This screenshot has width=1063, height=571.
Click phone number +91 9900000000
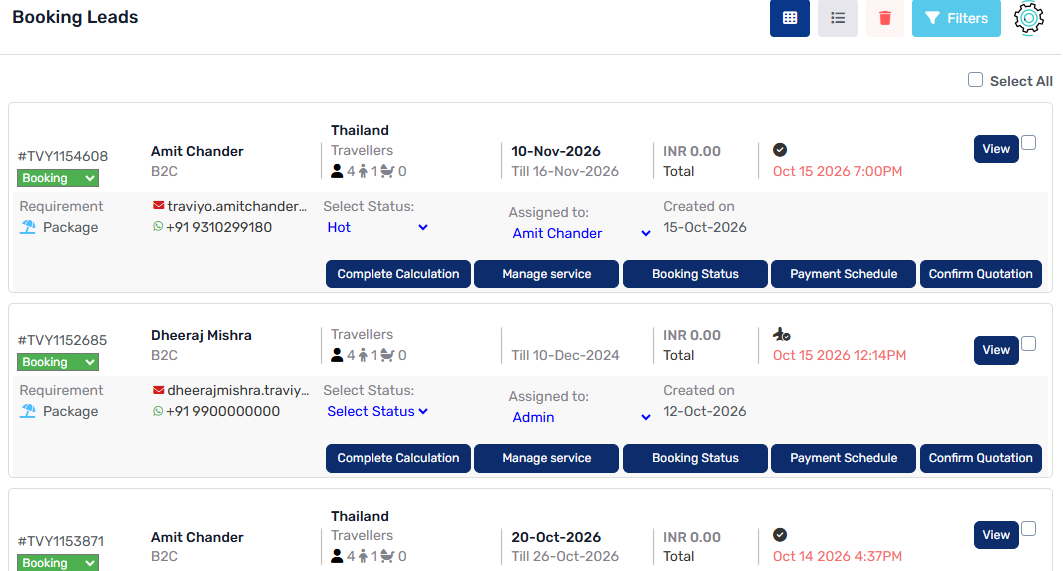pos(223,411)
